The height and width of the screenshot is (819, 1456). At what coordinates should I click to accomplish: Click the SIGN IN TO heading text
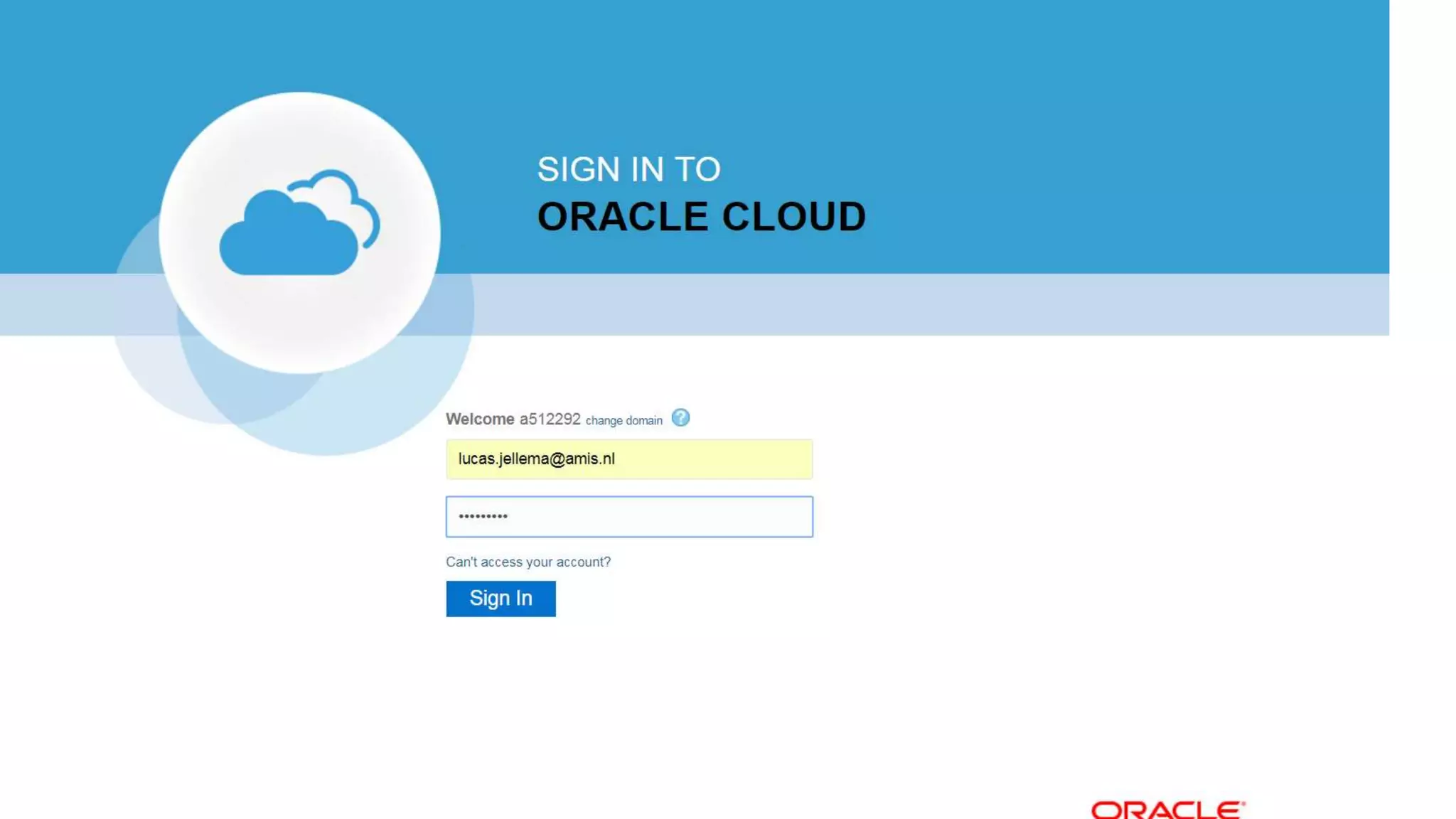pyautogui.click(x=628, y=170)
